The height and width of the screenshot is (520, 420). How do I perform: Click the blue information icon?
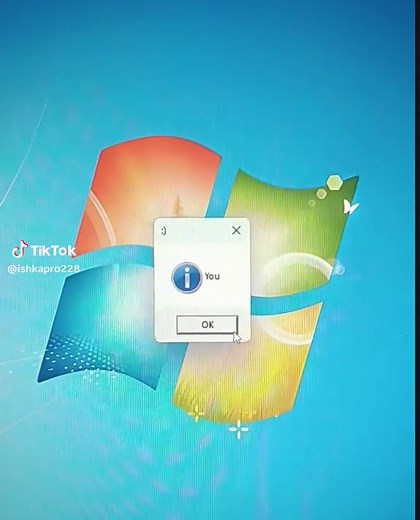click(187, 278)
